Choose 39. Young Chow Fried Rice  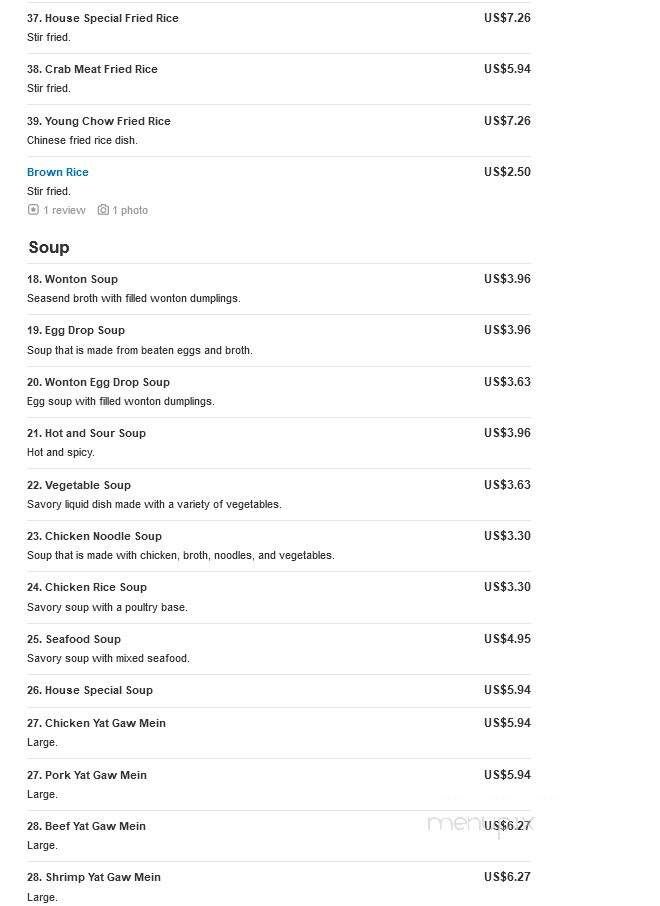(99, 121)
